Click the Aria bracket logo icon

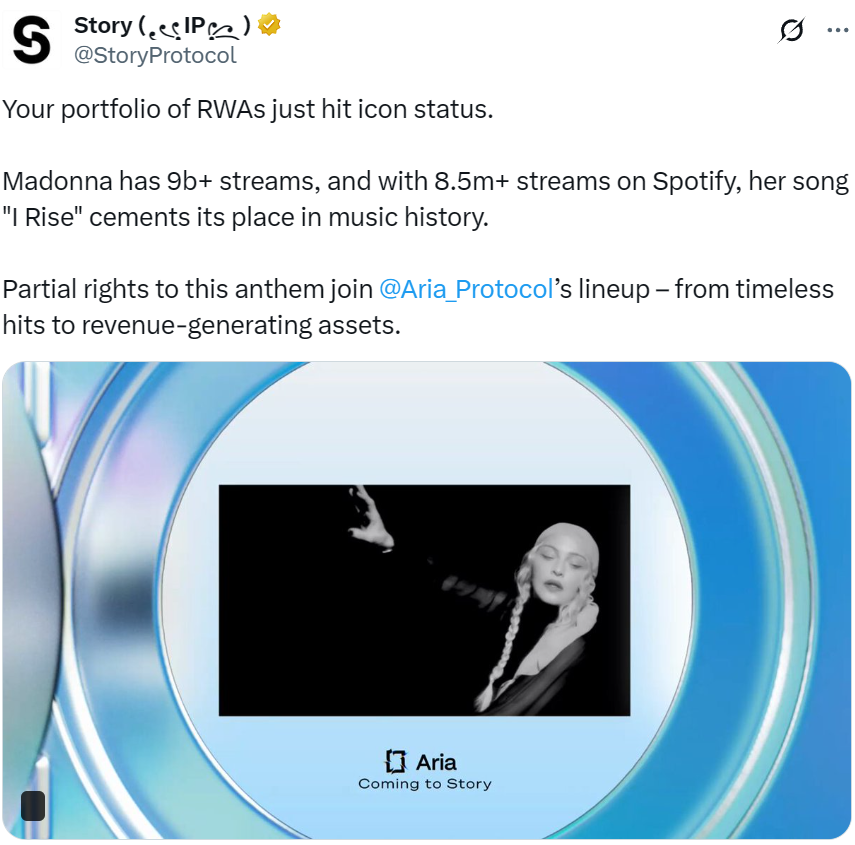pos(395,761)
